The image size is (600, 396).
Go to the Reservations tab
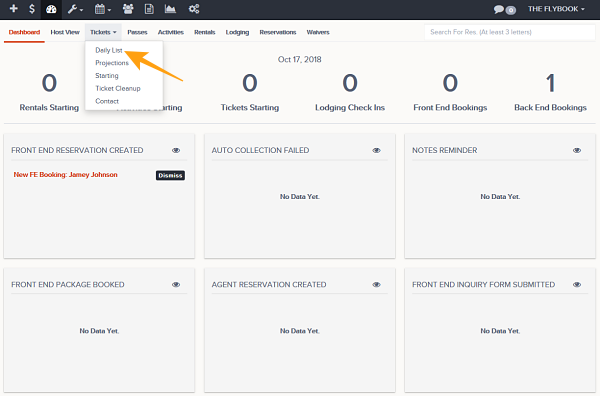pyautogui.click(x=278, y=32)
